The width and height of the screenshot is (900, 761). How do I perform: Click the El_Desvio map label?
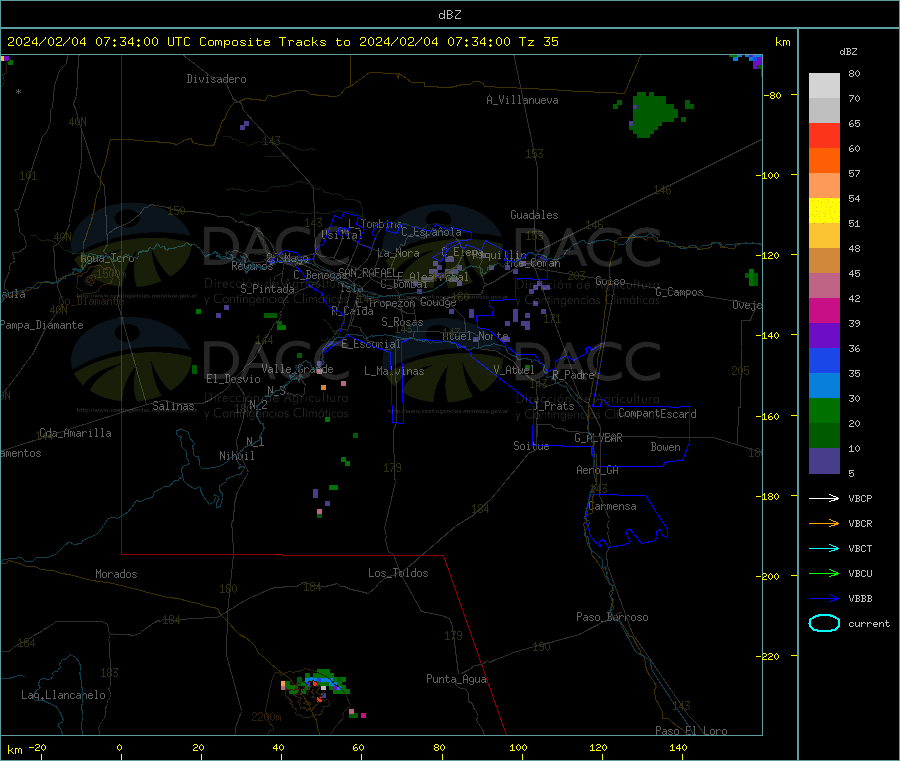point(233,379)
